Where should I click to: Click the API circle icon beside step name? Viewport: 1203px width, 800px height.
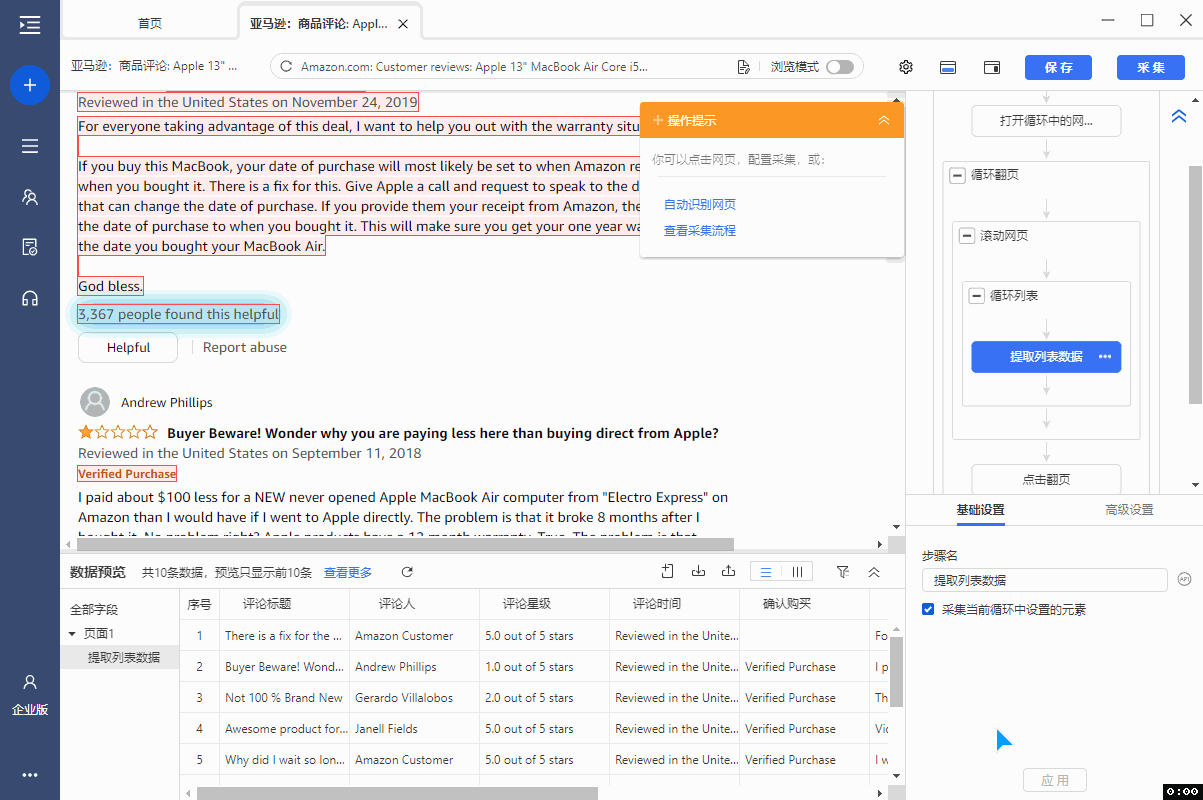tap(1184, 579)
